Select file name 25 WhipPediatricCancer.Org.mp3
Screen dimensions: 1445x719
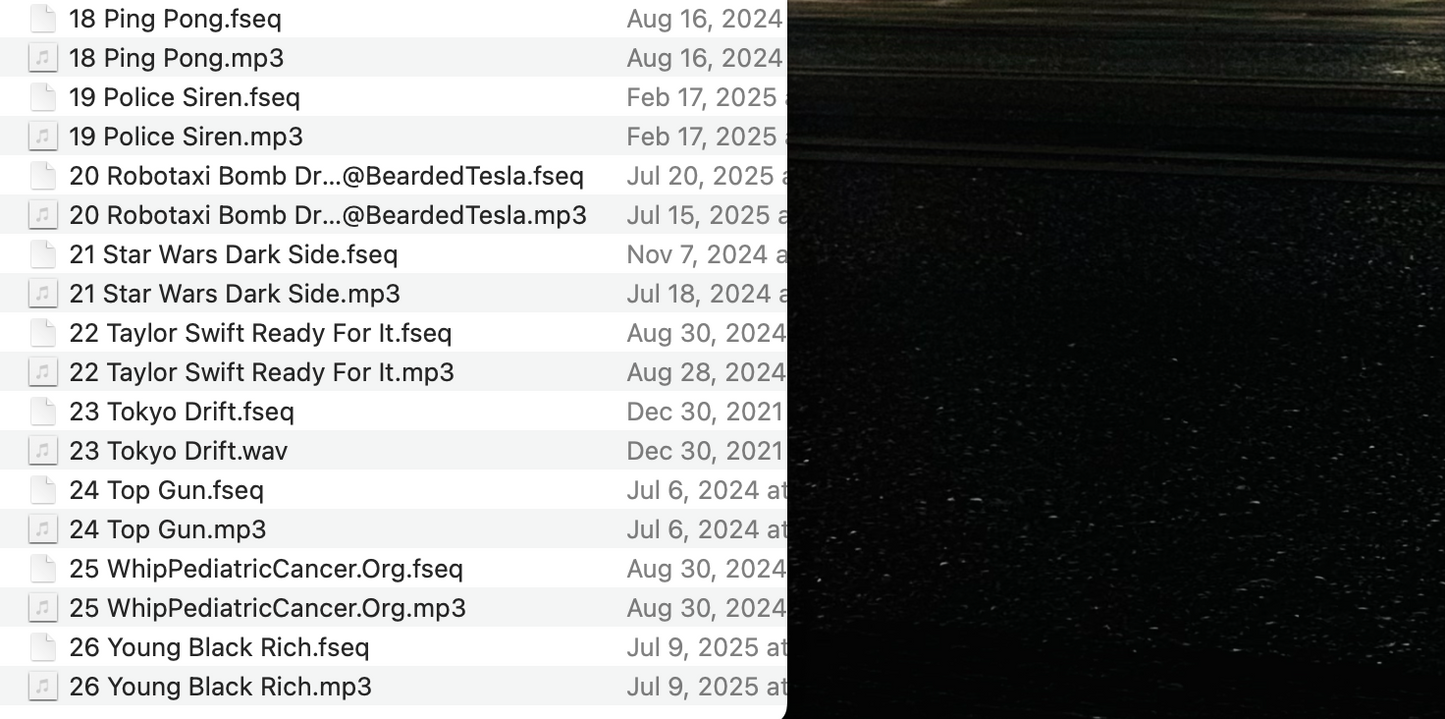click(268, 608)
